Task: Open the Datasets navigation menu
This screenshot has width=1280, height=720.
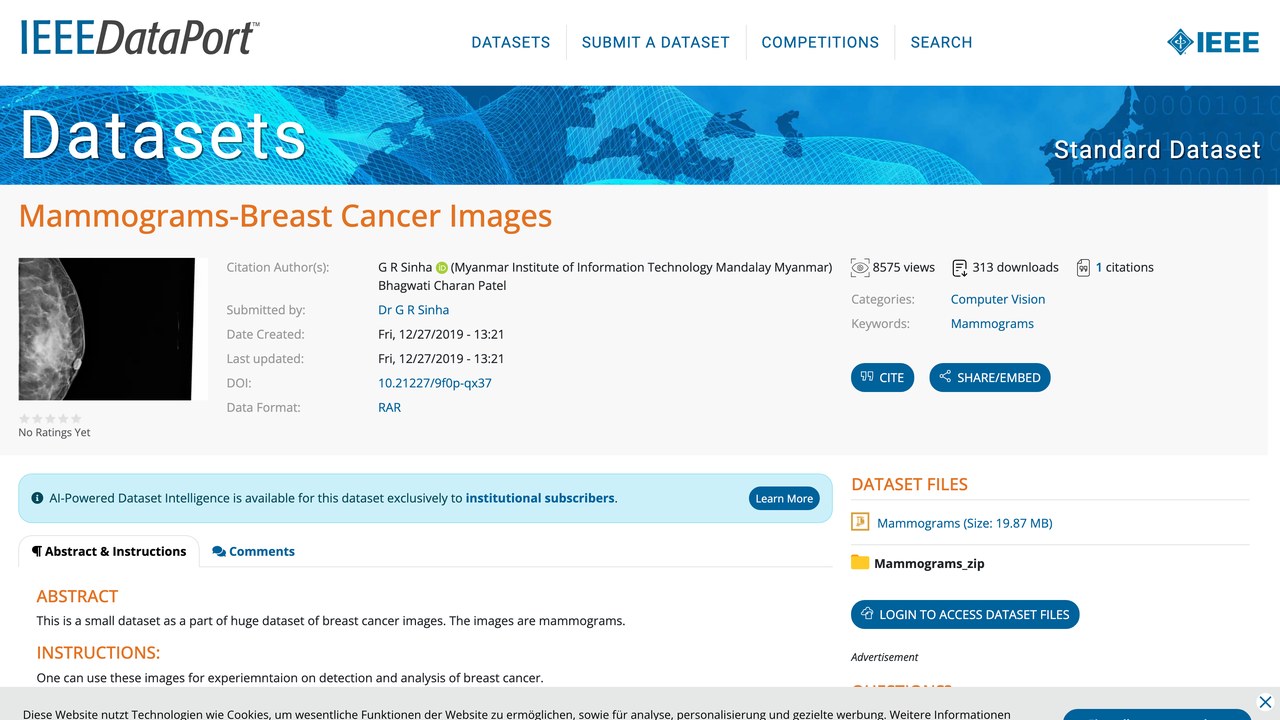Action: 511,42
